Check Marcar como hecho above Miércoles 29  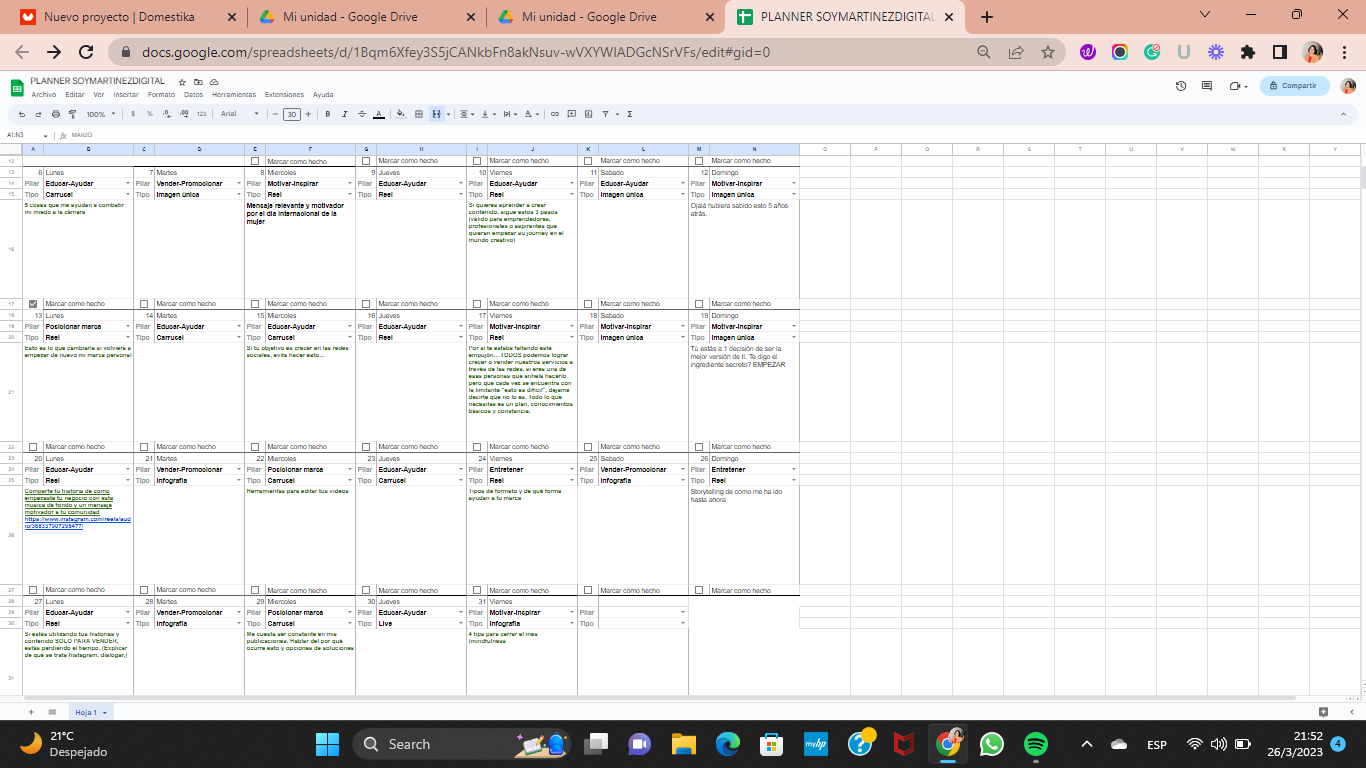point(255,590)
